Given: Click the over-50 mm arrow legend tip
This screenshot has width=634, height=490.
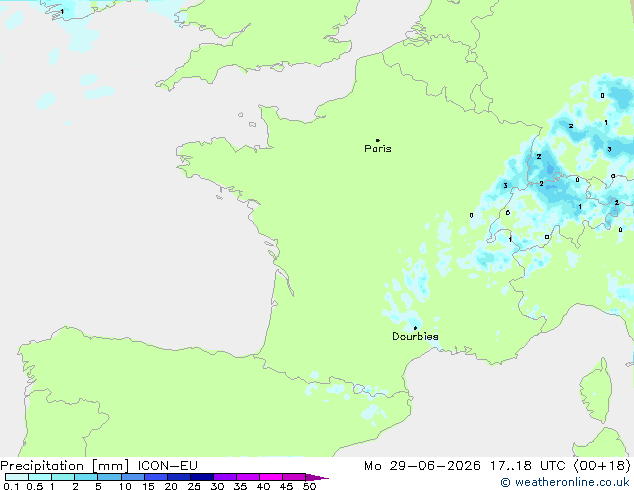Looking at the screenshot, I should click(x=317, y=477).
